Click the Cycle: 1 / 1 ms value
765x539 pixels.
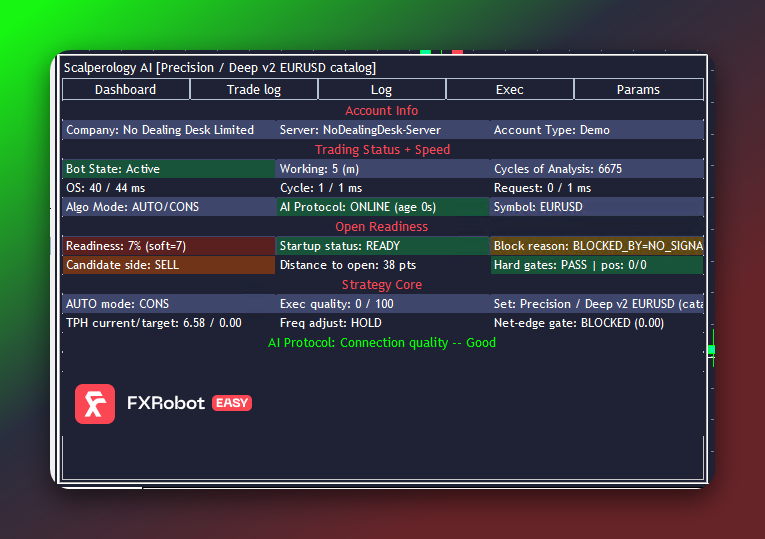pos(321,188)
